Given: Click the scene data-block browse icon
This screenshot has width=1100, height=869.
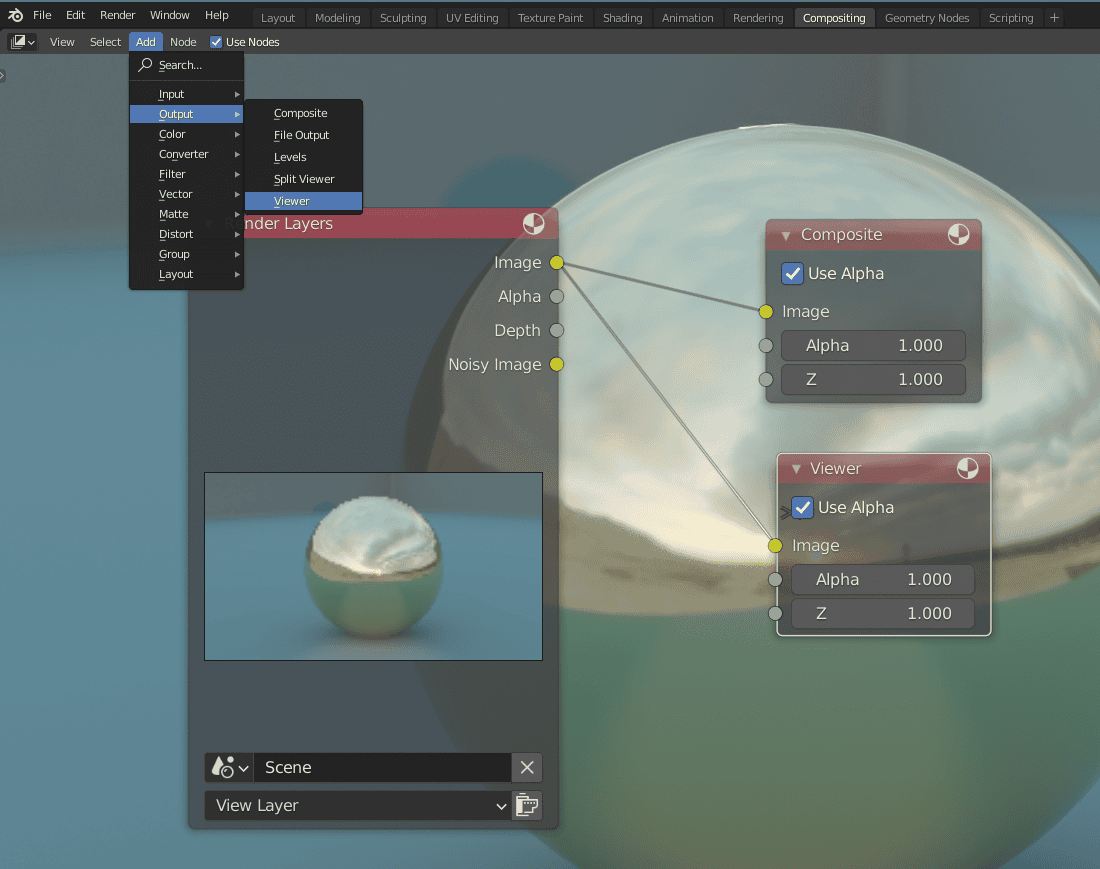Looking at the screenshot, I should (224, 767).
